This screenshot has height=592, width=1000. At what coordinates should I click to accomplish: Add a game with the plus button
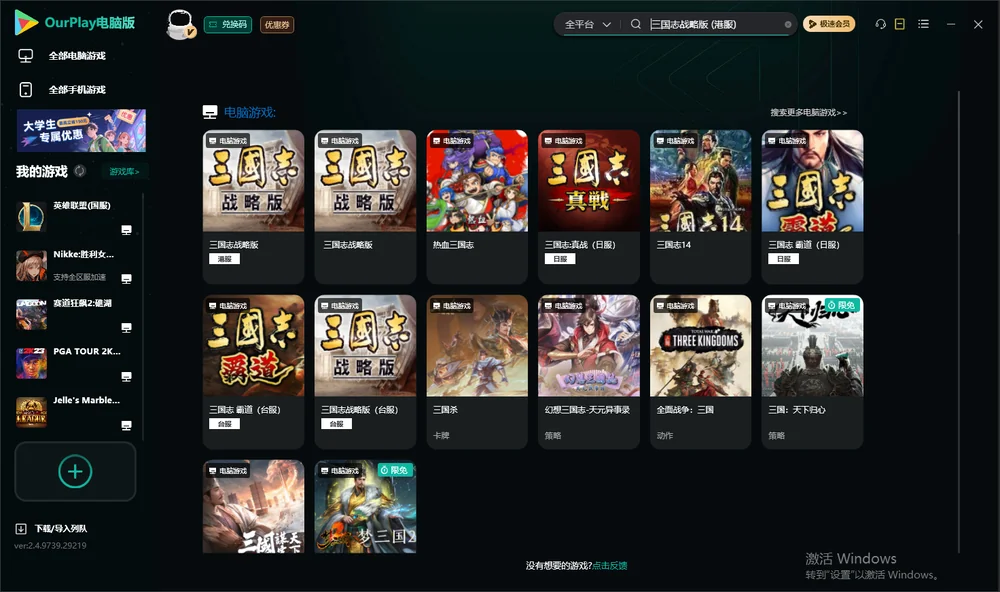click(75, 471)
